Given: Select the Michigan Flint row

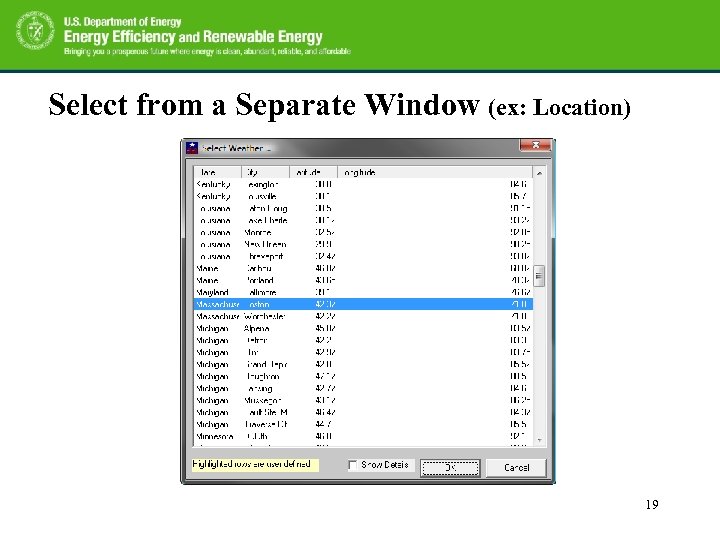Looking at the screenshot, I should (x=363, y=352).
